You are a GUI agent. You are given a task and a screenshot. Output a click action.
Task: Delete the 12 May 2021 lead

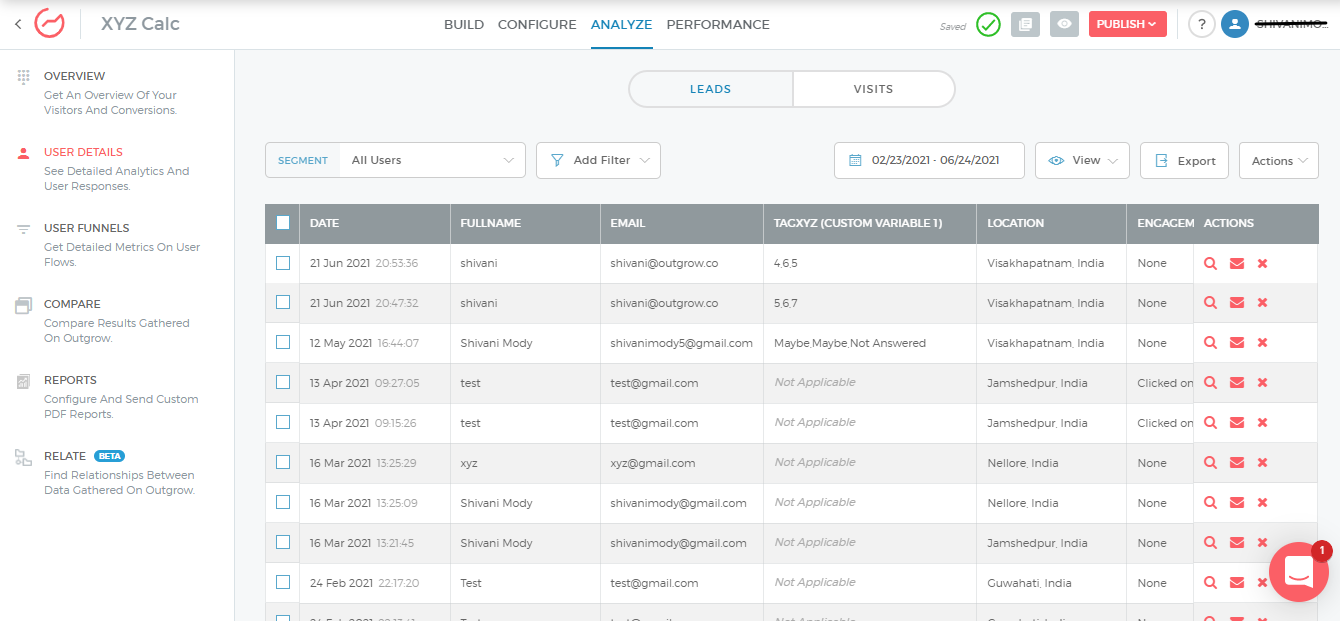coord(1262,343)
